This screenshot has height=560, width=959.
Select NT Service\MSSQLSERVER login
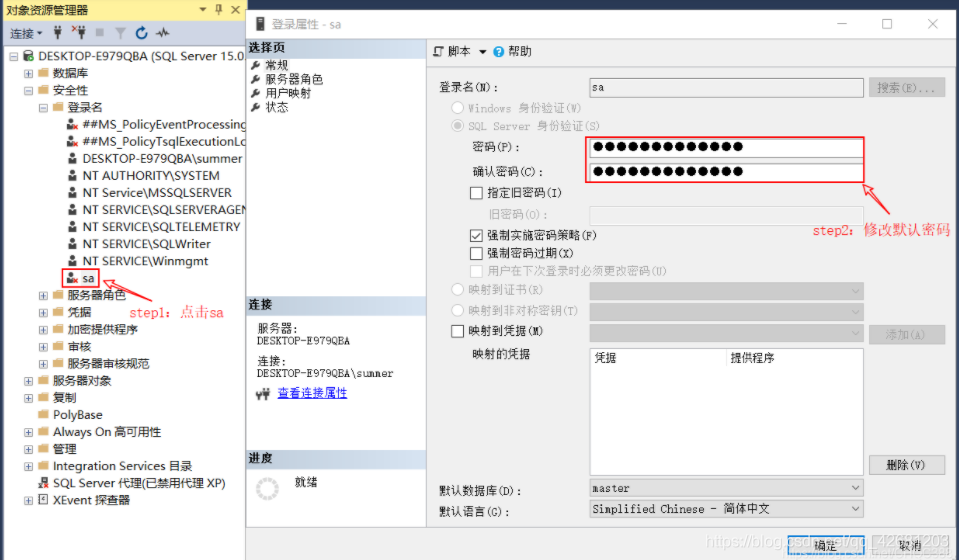click(157, 193)
